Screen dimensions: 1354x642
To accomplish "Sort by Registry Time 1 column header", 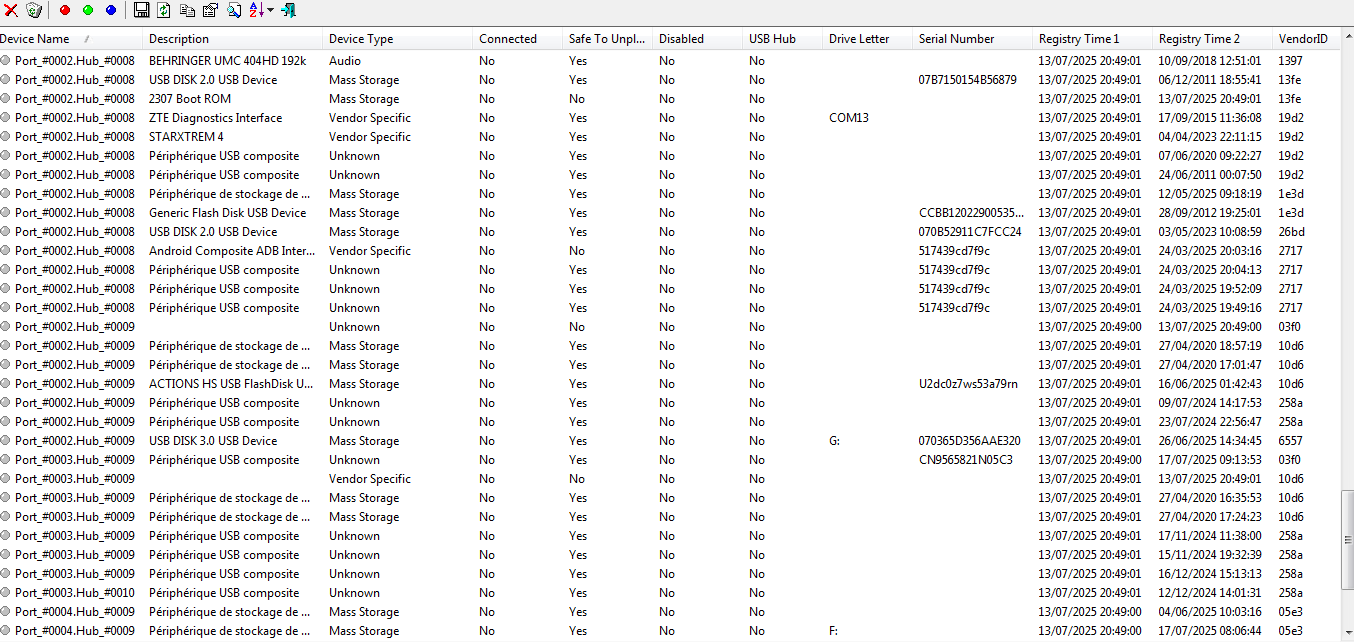I will tap(1093, 39).
